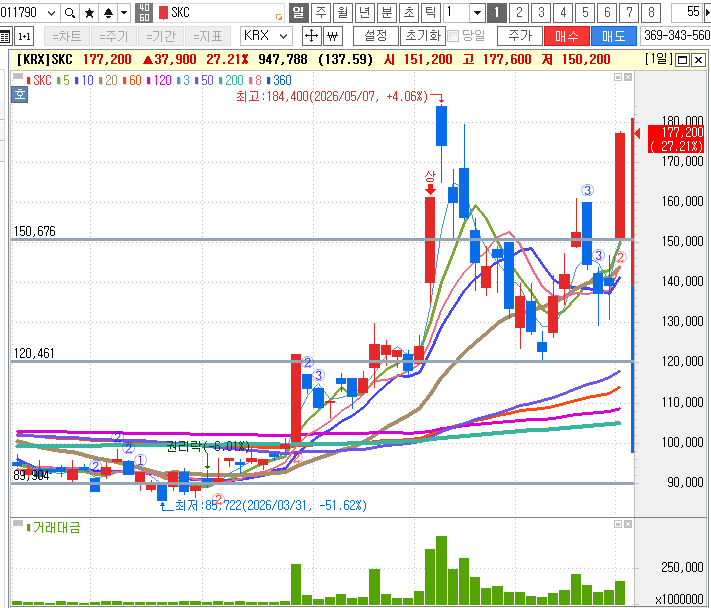Click the ₩ won currency icon
The height and width of the screenshot is (608, 711).
(x=333, y=36)
